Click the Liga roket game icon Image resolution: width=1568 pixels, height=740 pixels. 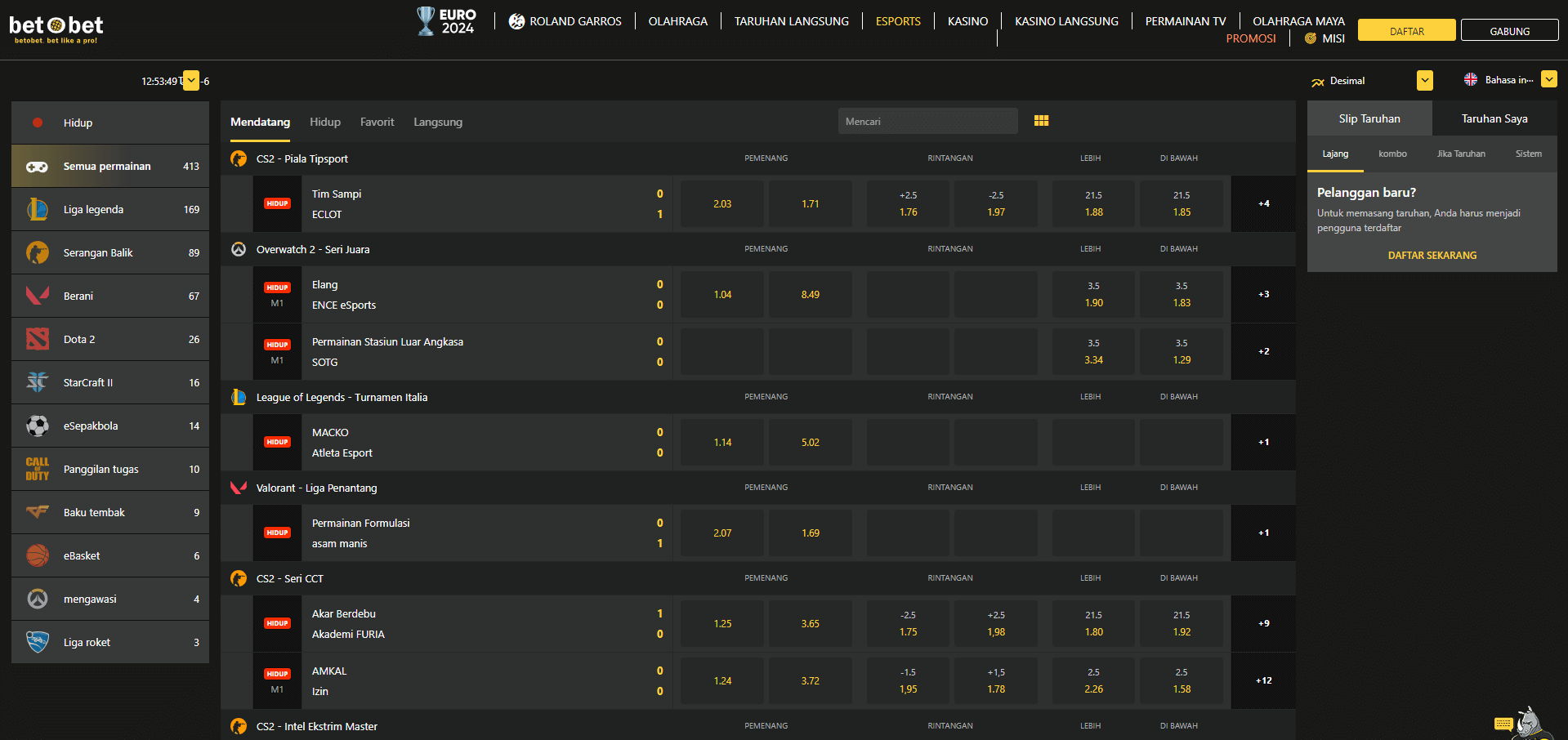point(37,642)
